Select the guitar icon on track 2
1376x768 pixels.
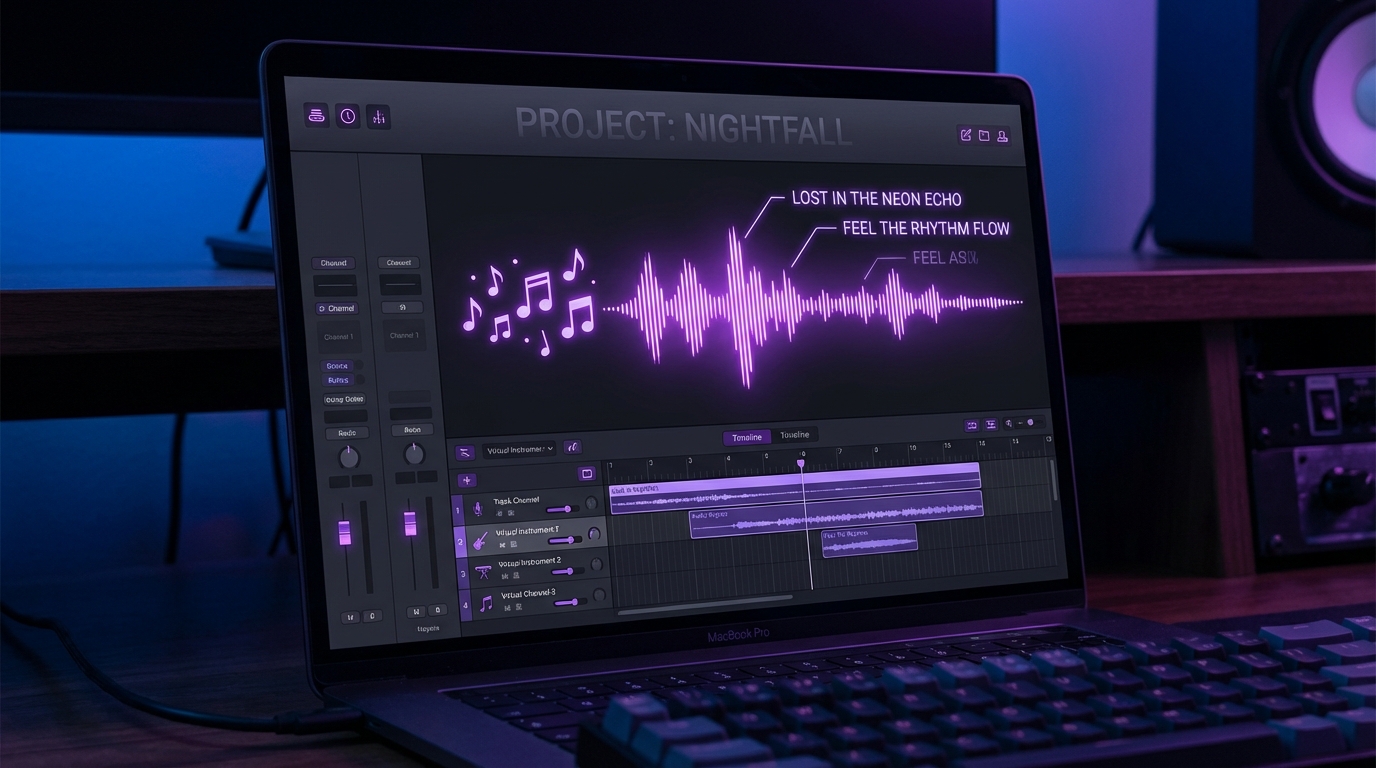click(x=480, y=541)
